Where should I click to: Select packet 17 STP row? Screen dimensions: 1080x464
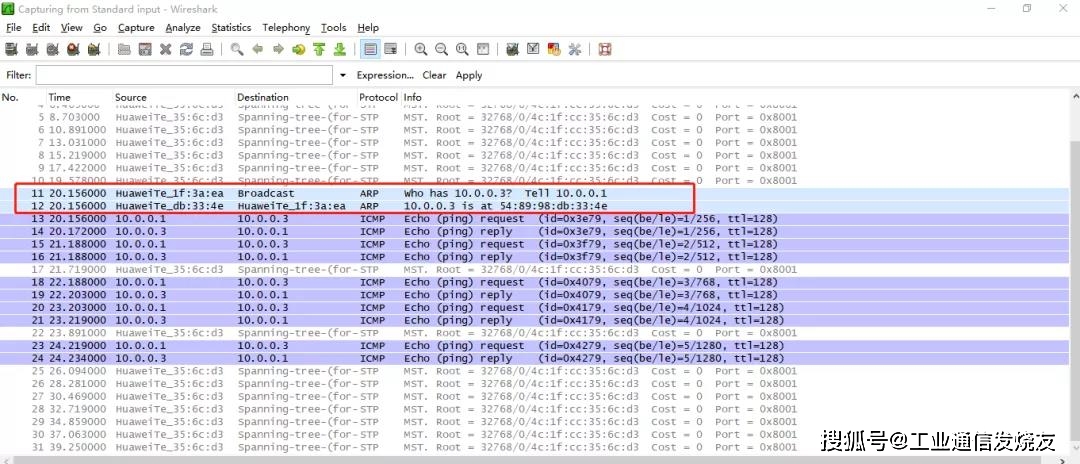point(532,269)
